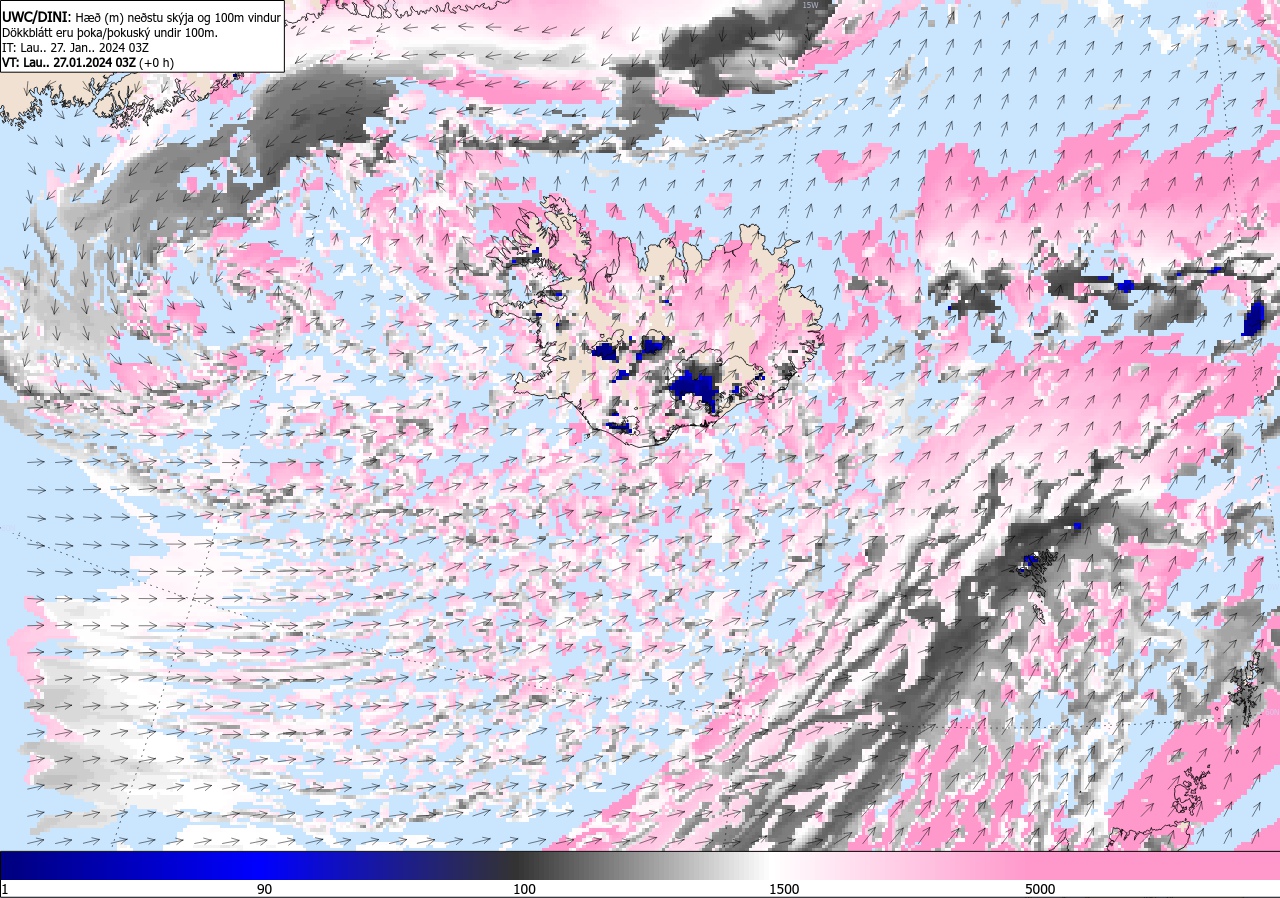Screen dimensions: 1280x898
Task: Click the large blue fog patch over southern Iceland
Action: [x=693, y=388]
